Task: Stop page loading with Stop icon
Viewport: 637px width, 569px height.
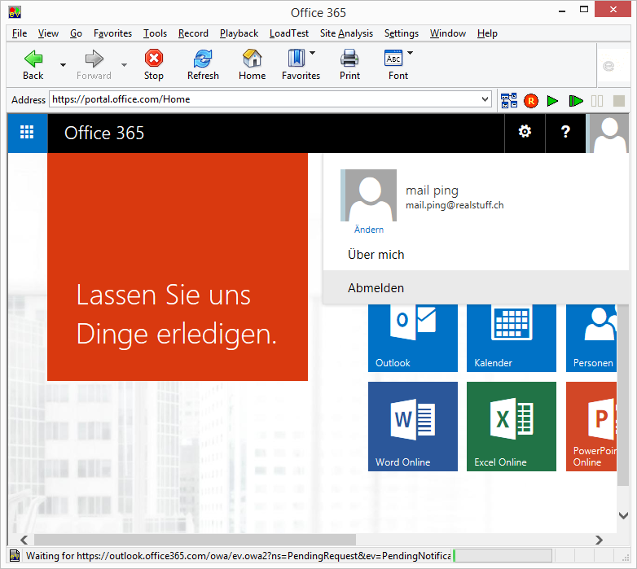Action: pos(154,58)
